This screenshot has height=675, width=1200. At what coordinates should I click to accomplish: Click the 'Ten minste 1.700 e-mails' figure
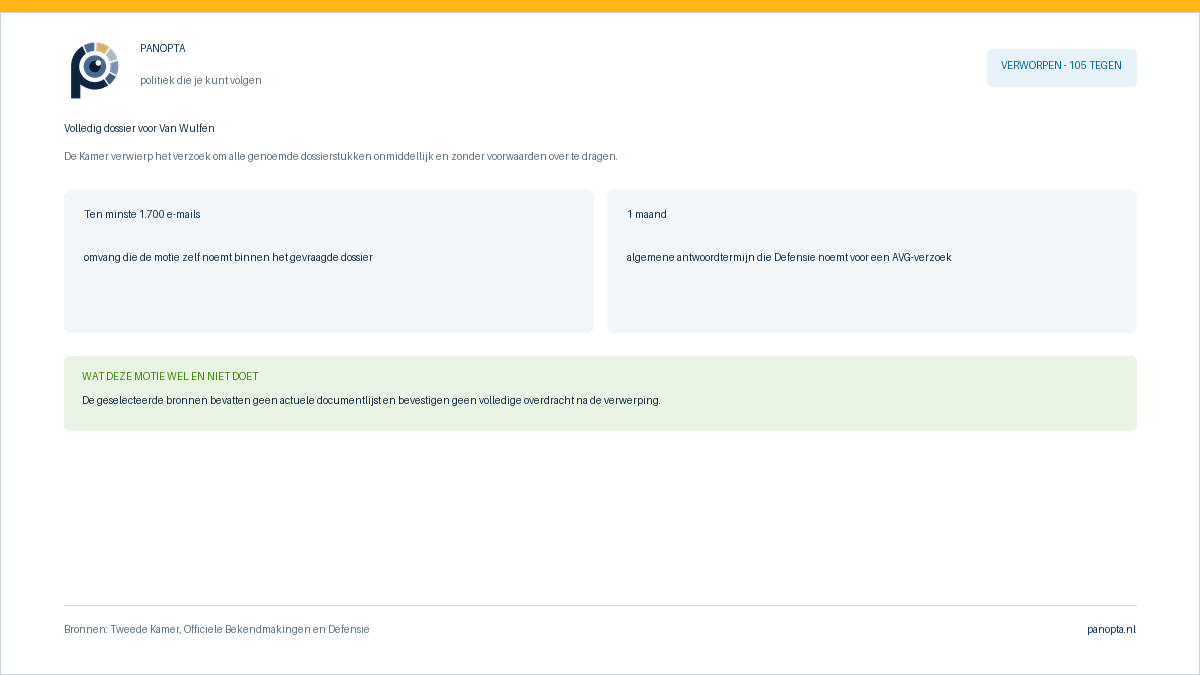point(142,214)
